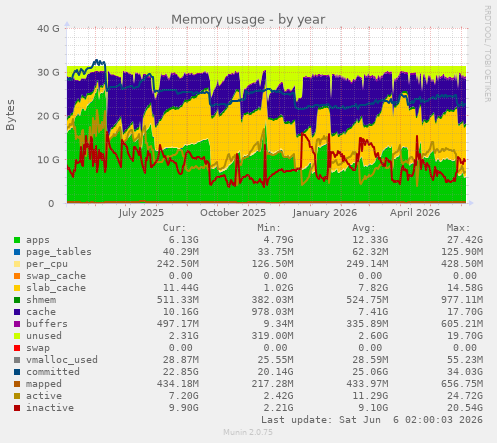Click the 'Cur:' column header
Screen dimensions: 497x443
[174, 228]
